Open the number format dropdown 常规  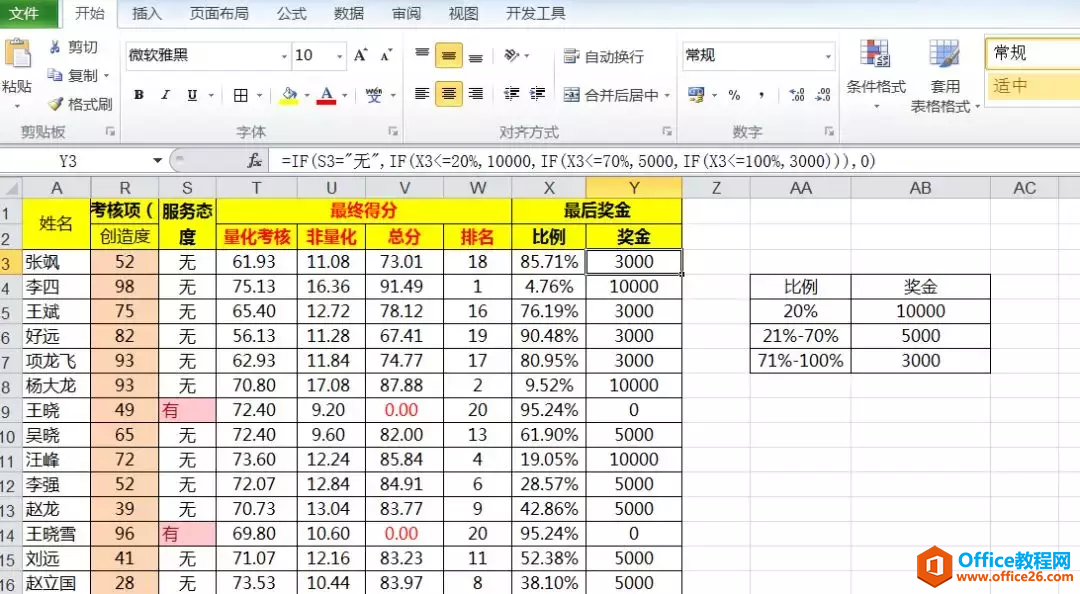[828, 57]
